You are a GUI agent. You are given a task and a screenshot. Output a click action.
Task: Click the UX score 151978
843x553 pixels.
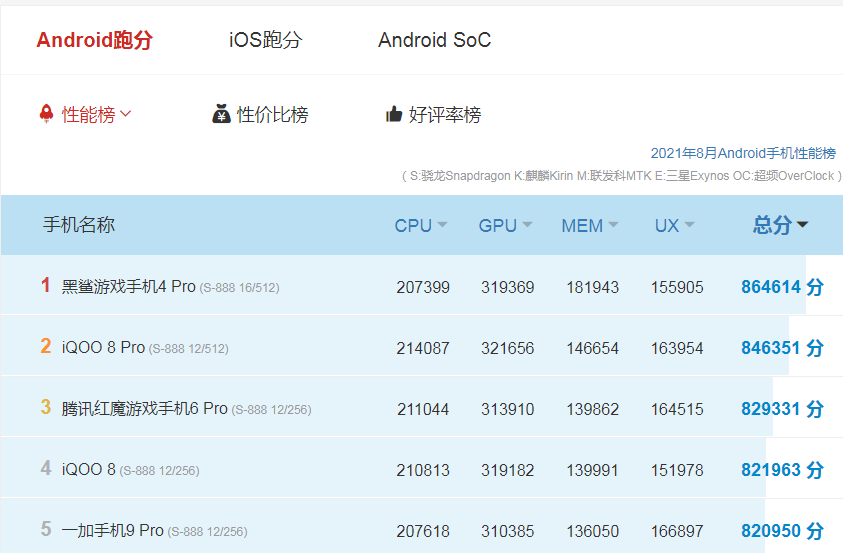point(677,470)
